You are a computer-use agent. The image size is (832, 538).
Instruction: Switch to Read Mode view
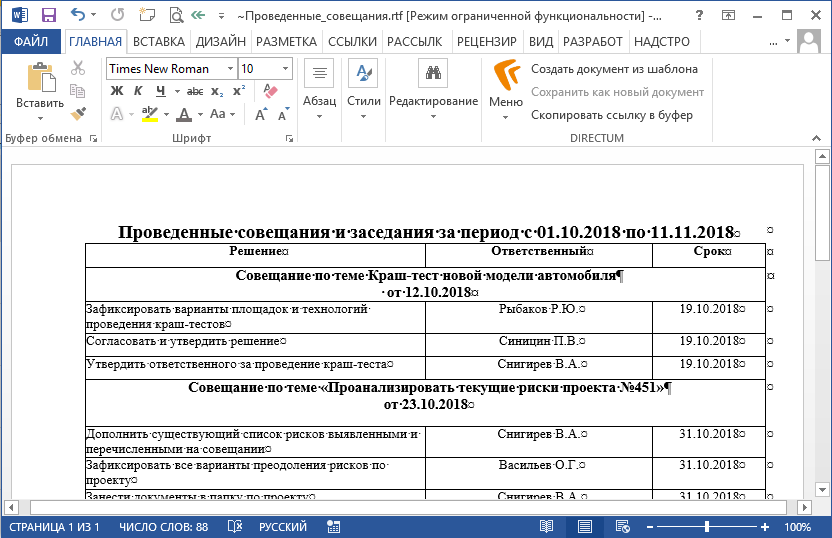(x=546, y=526)
